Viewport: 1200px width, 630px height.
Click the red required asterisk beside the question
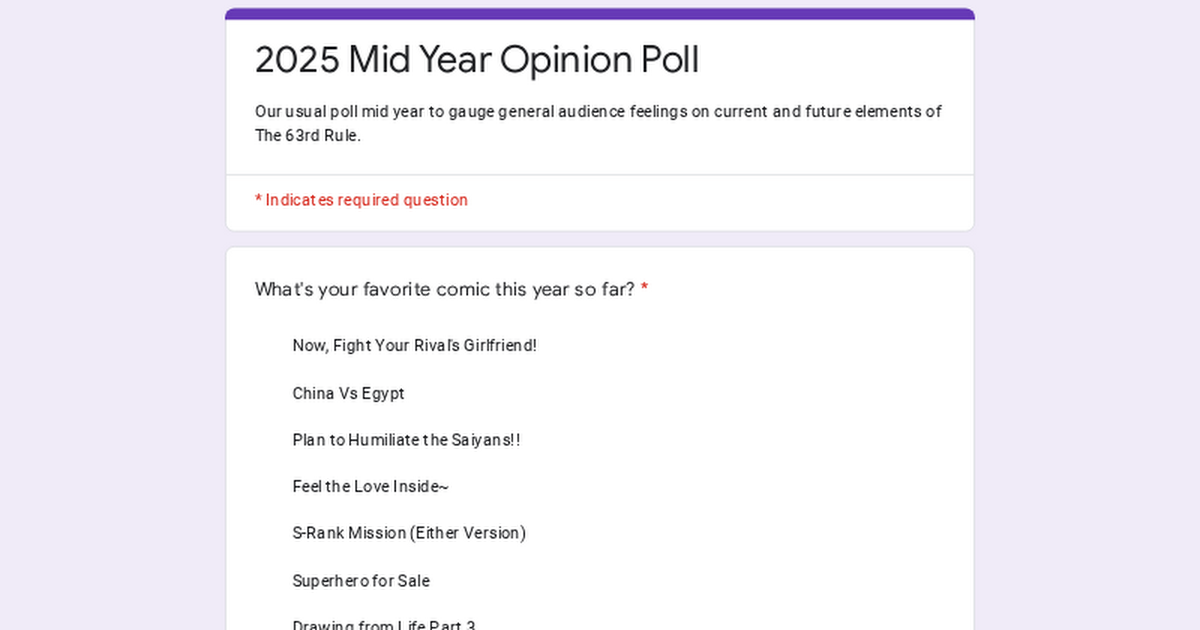tap(644, 289)
